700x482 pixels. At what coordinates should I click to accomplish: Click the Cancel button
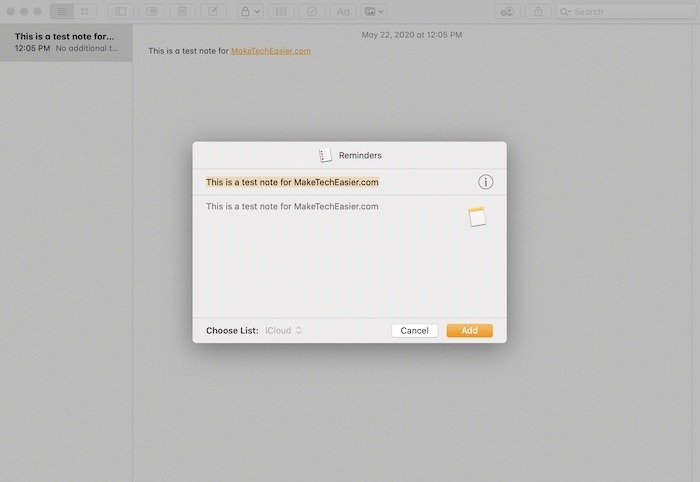coord(414,330)
